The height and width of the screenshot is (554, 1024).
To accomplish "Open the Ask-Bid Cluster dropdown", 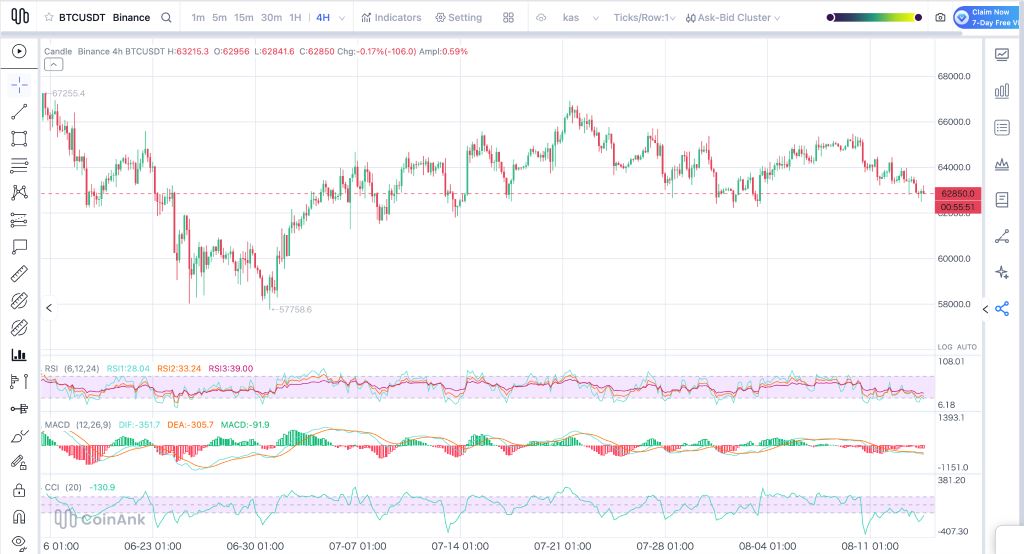I will (x=733, y=18).
